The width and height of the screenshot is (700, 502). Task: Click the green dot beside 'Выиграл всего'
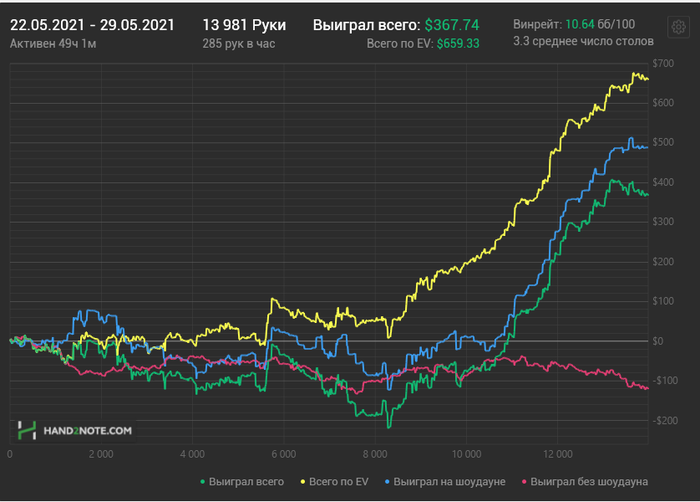point(203,482)
